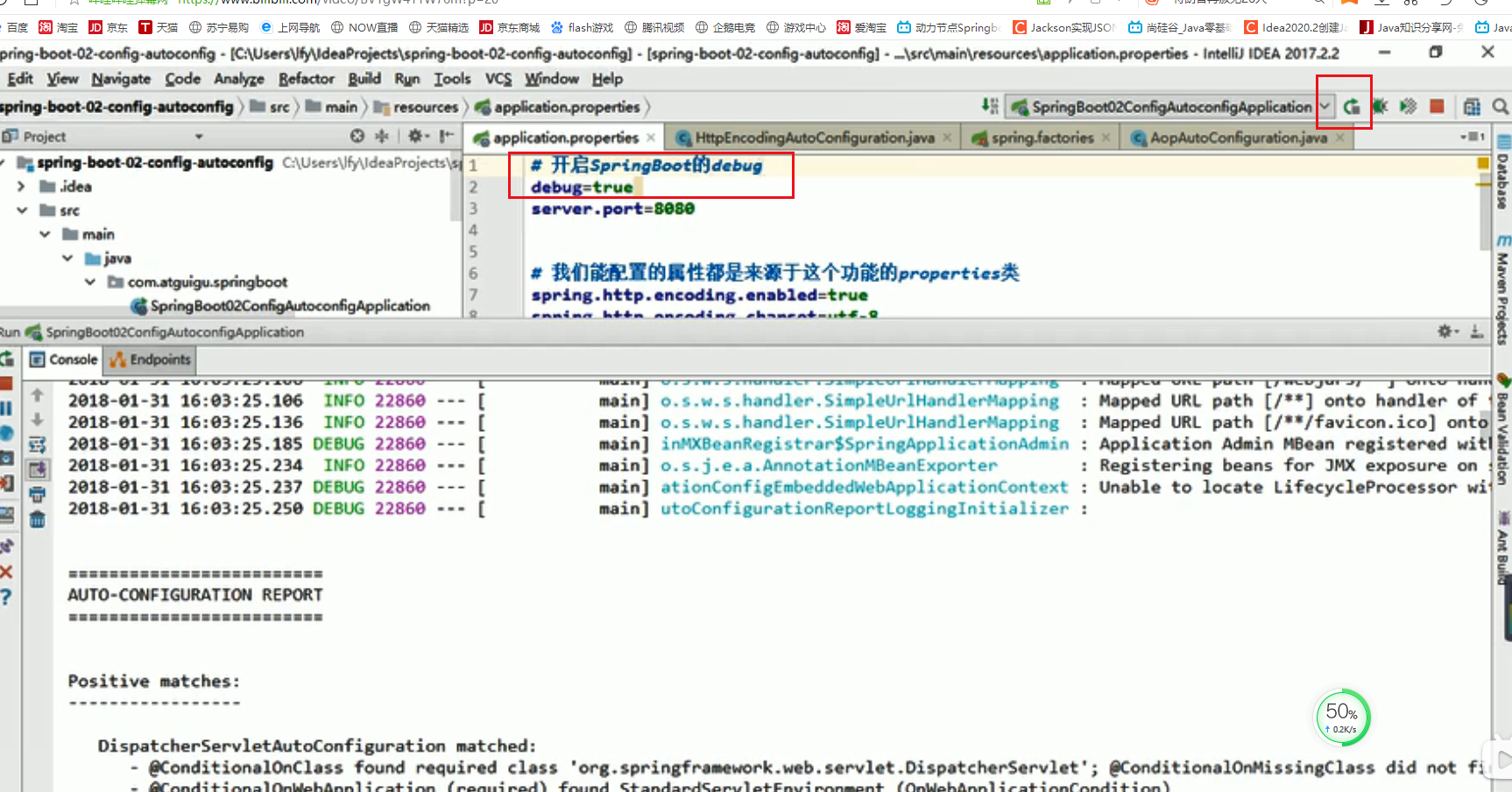Open the Maven Projects side panel
Screen dimensions: 1512x792
click(x=1503, y=289)
